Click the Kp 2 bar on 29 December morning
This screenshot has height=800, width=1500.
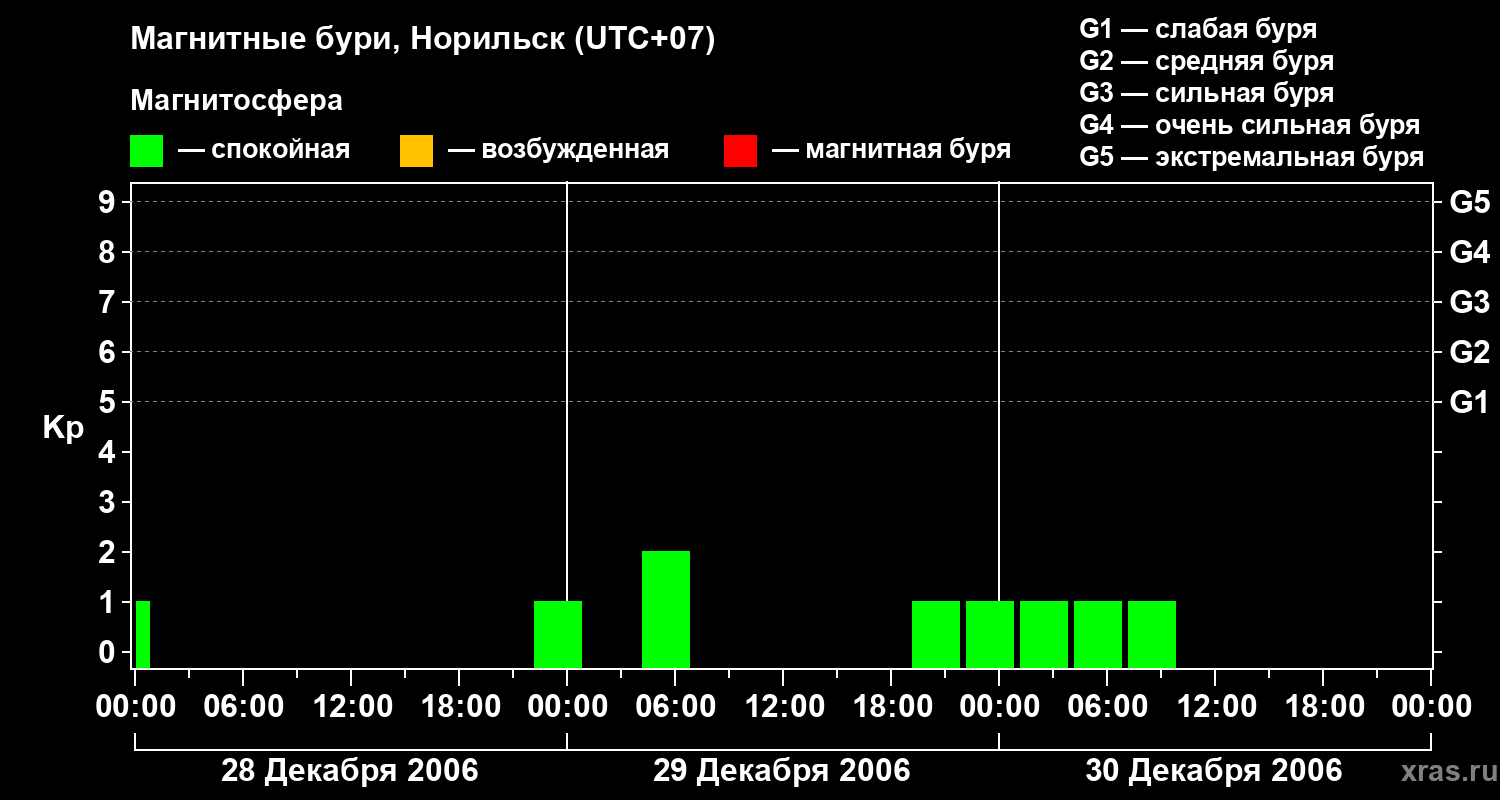[666, 609]
